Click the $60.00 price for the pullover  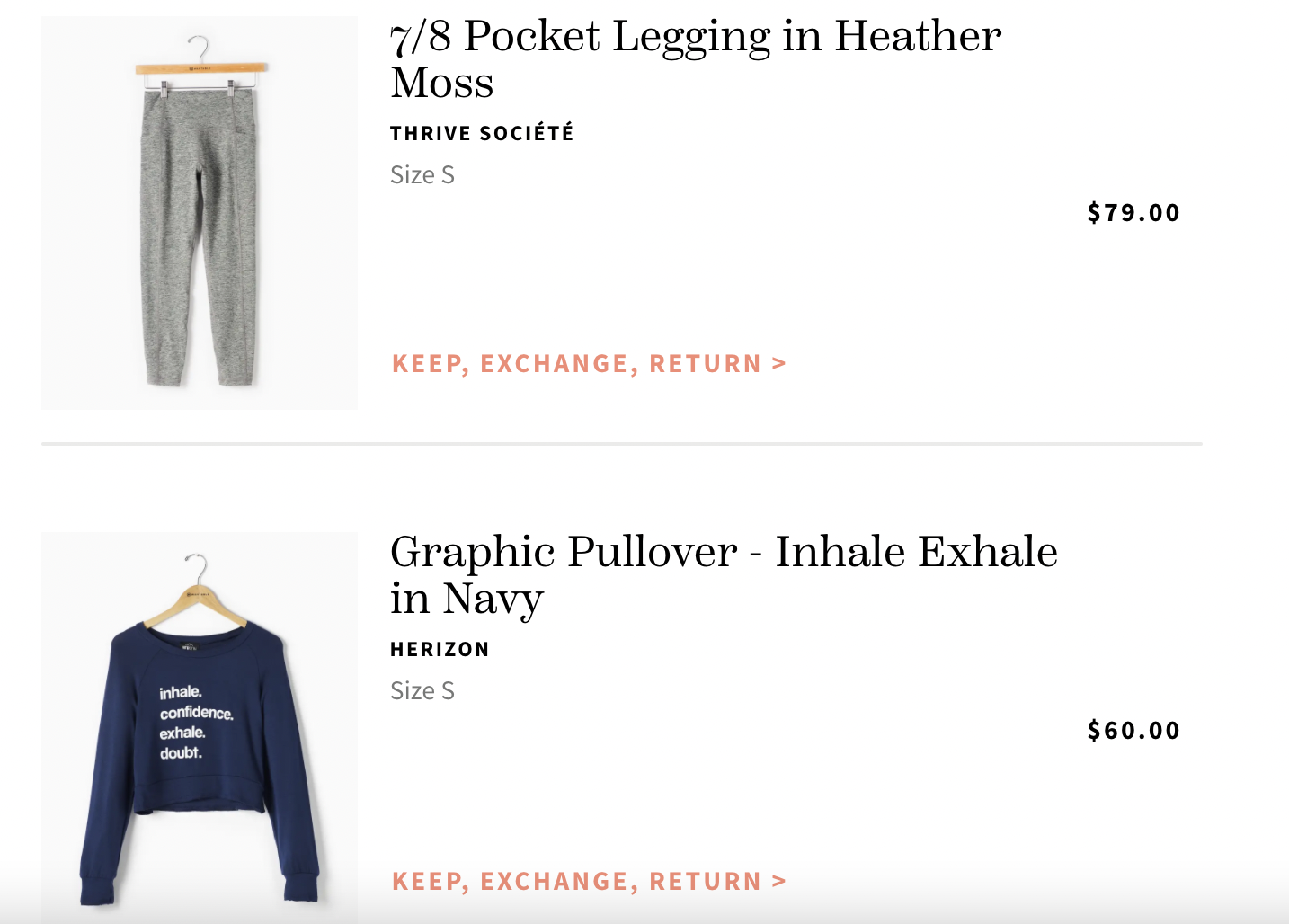click(x=1133, y=730)
